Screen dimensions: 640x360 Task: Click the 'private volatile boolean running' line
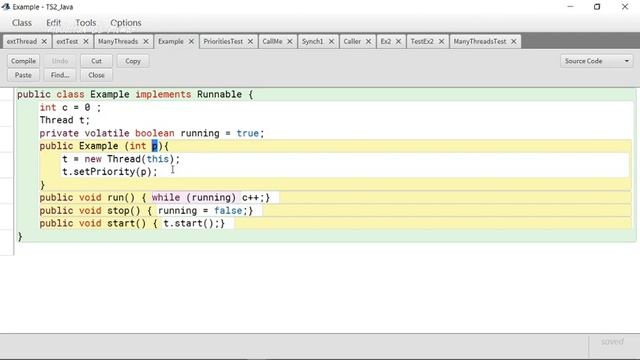tap(151, 133)
